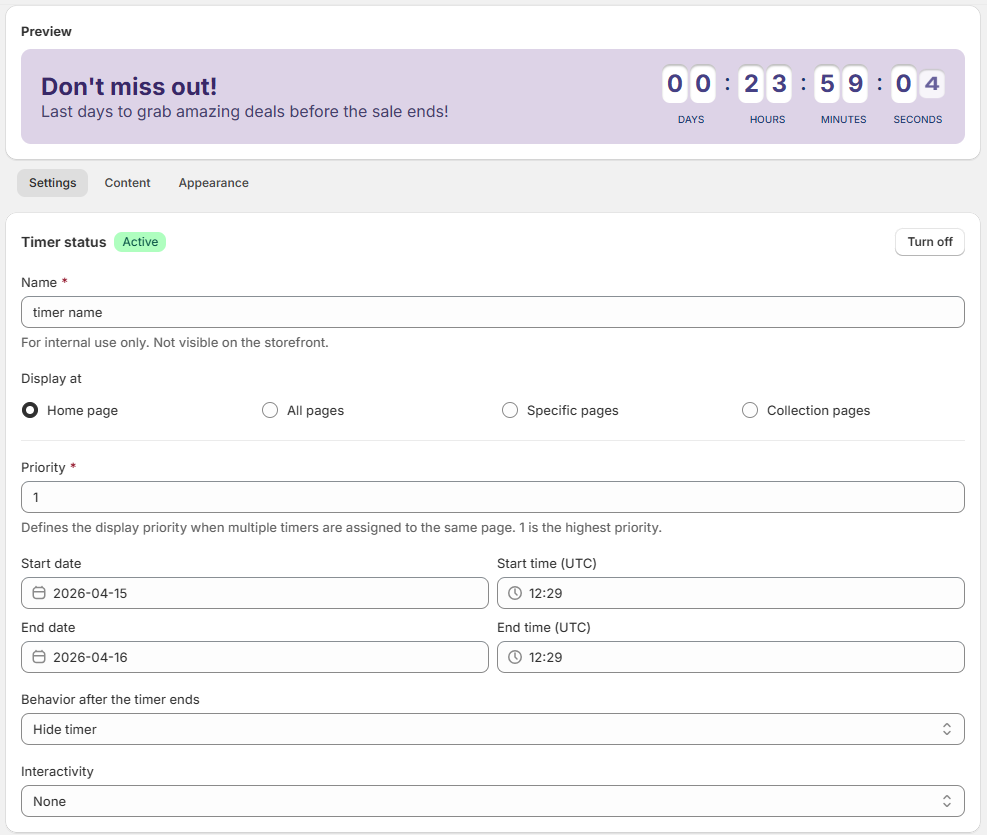Select the Home page radio button

[30, 410]
